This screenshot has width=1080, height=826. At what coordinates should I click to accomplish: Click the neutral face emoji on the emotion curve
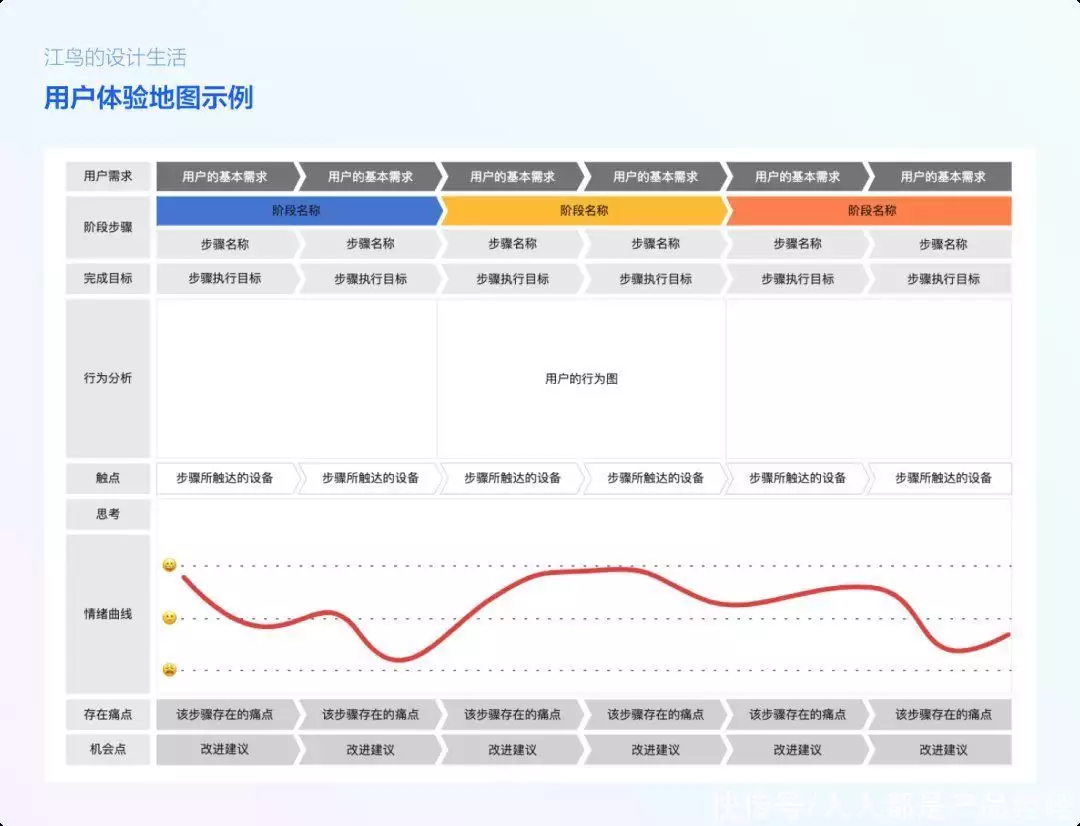click(x=169, y=618)
